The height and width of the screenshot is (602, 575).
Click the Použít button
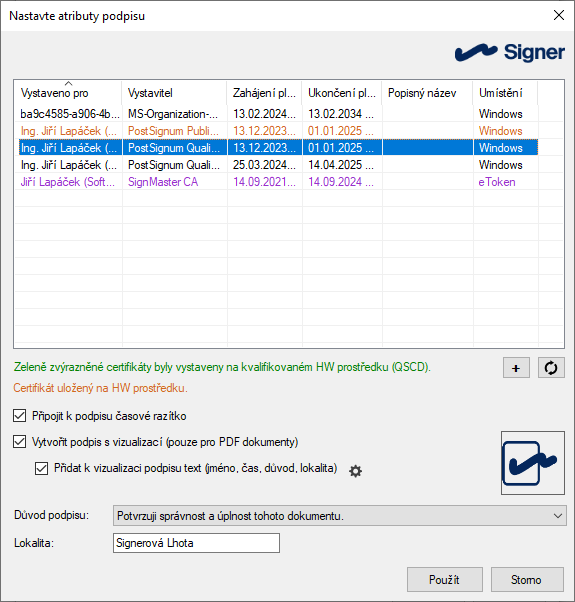[445, 580]
